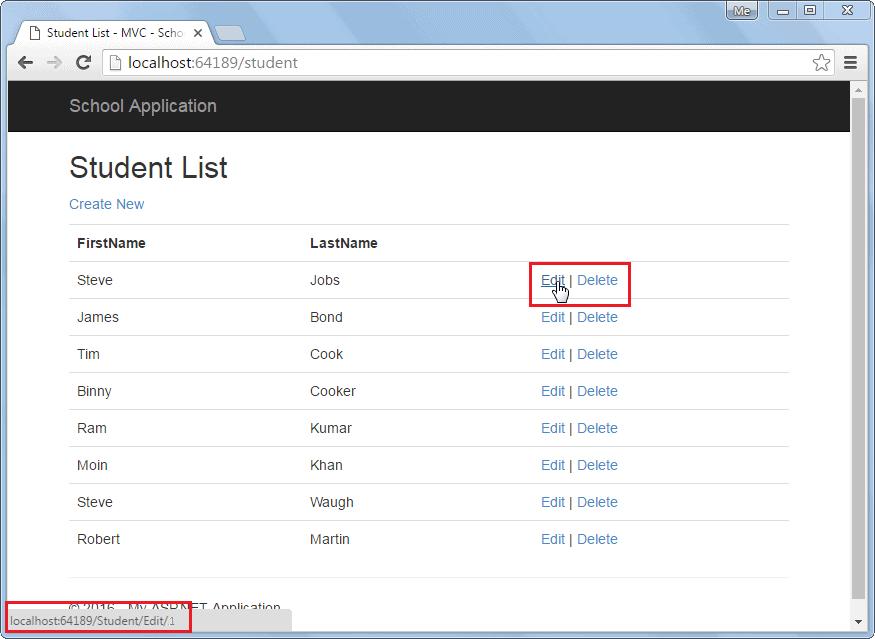Bookmark this page with the star icon
Viewport: 875px width, 639px height.
[821, 62]
